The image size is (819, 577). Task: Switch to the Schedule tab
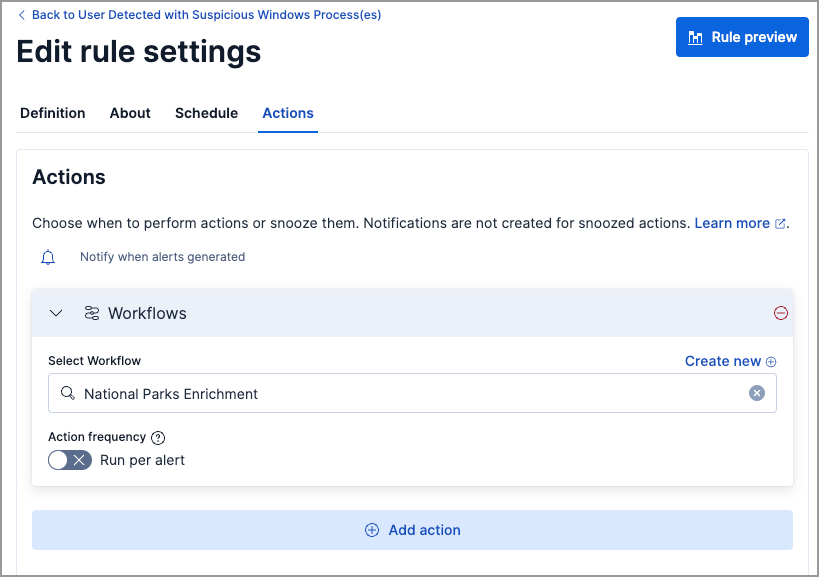point(206,113)
